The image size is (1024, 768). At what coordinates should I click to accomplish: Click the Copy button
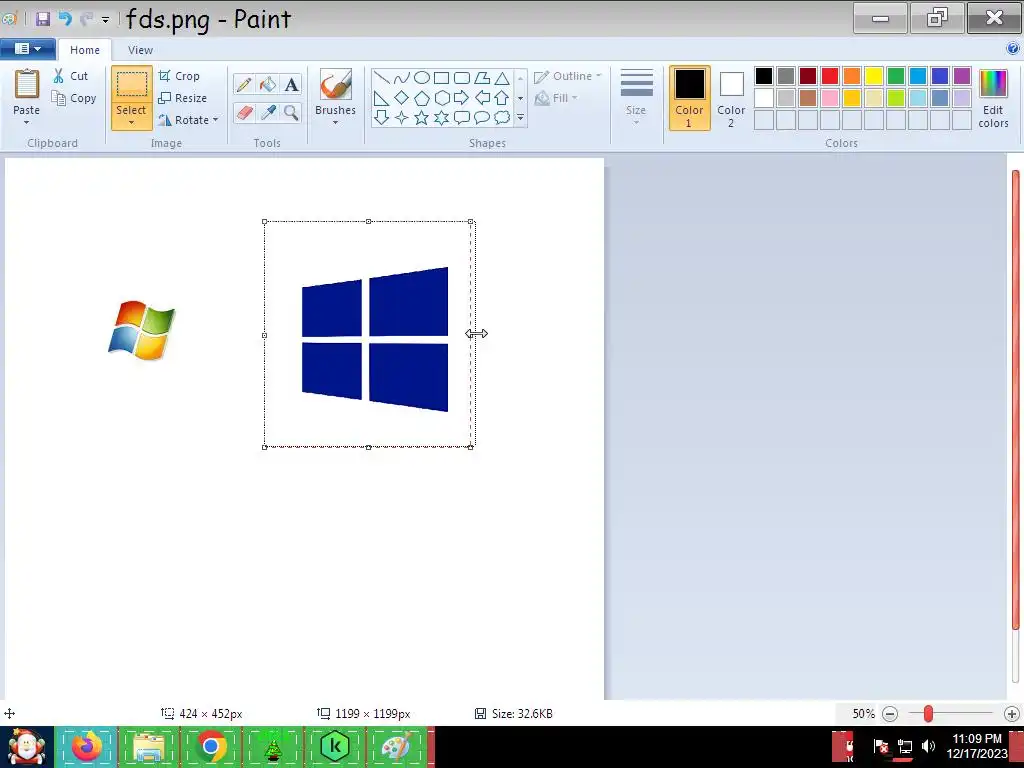(74, 98)
